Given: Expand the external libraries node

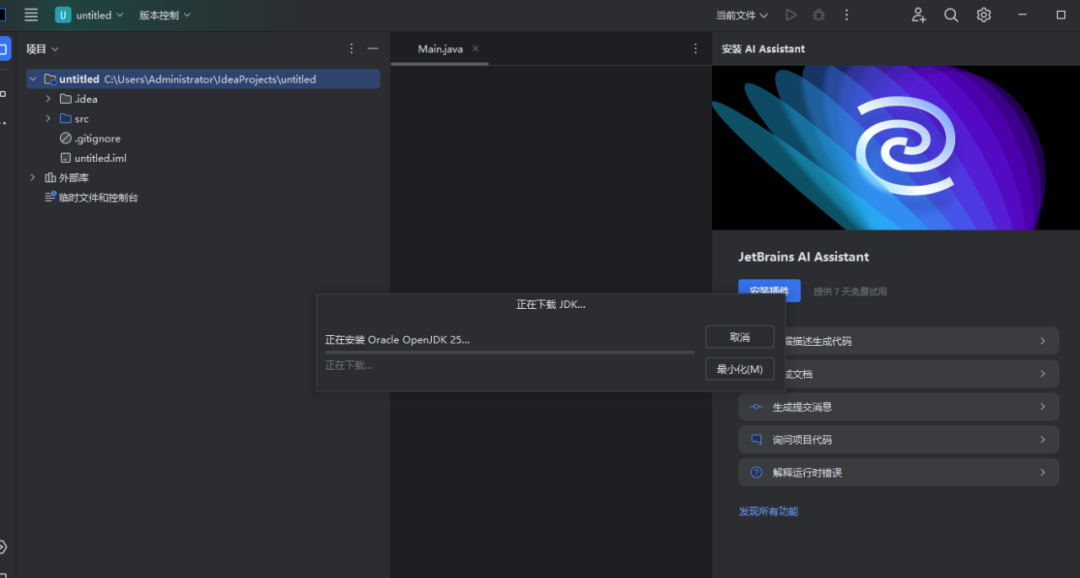Looking at the screenshot, I should tap(33, 178).
